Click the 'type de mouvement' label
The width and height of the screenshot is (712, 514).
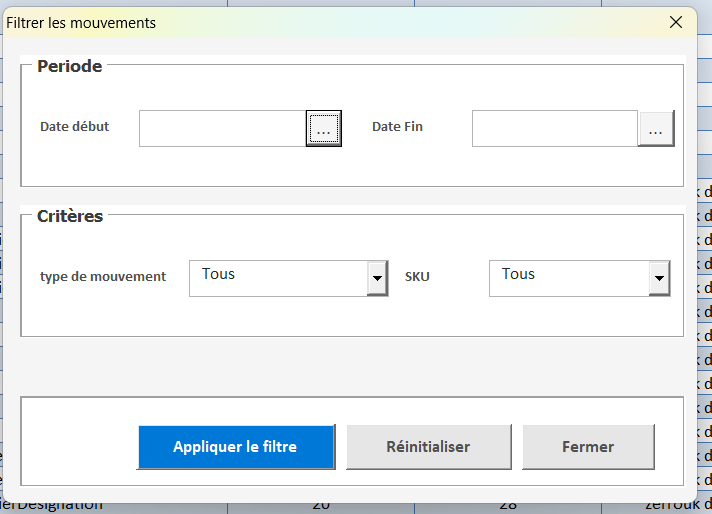(x=103, y=276)
